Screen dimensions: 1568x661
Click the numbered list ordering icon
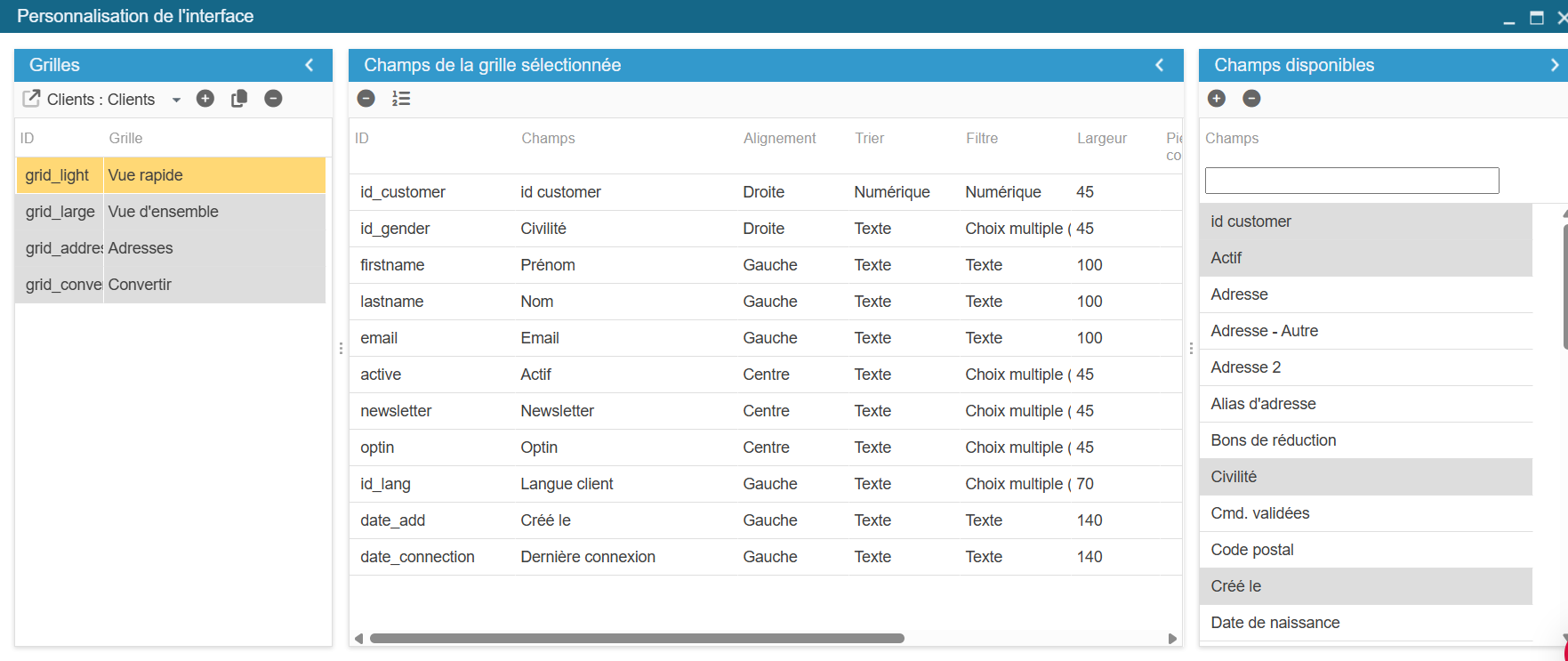point(401,99)
